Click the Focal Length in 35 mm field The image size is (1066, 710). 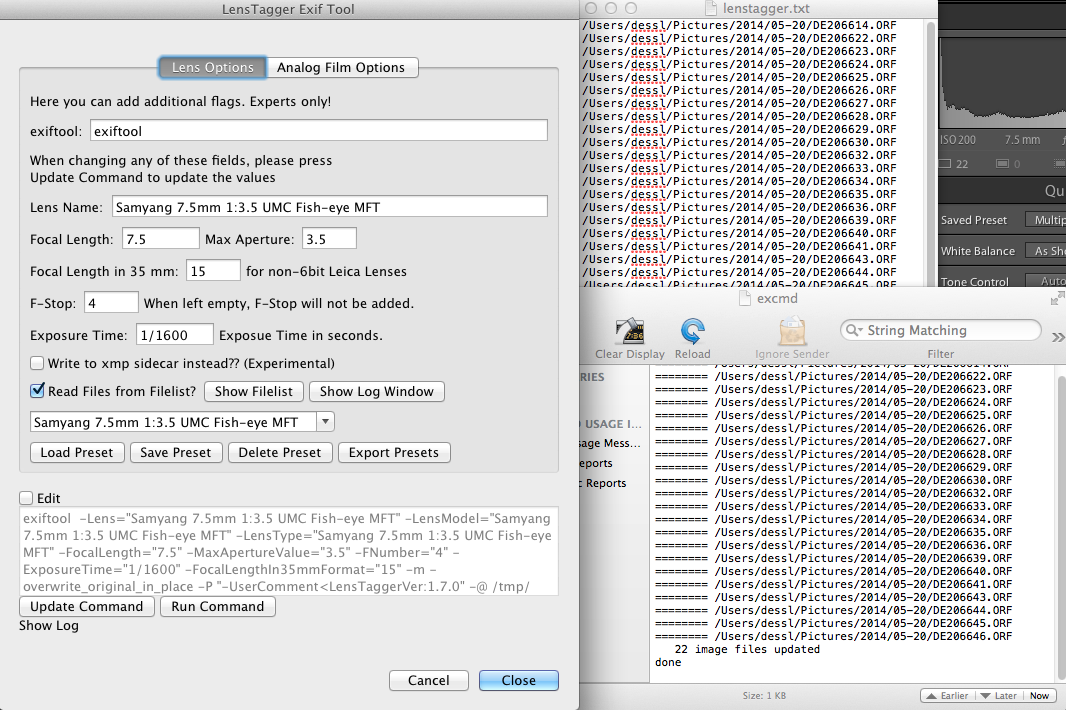213,271
